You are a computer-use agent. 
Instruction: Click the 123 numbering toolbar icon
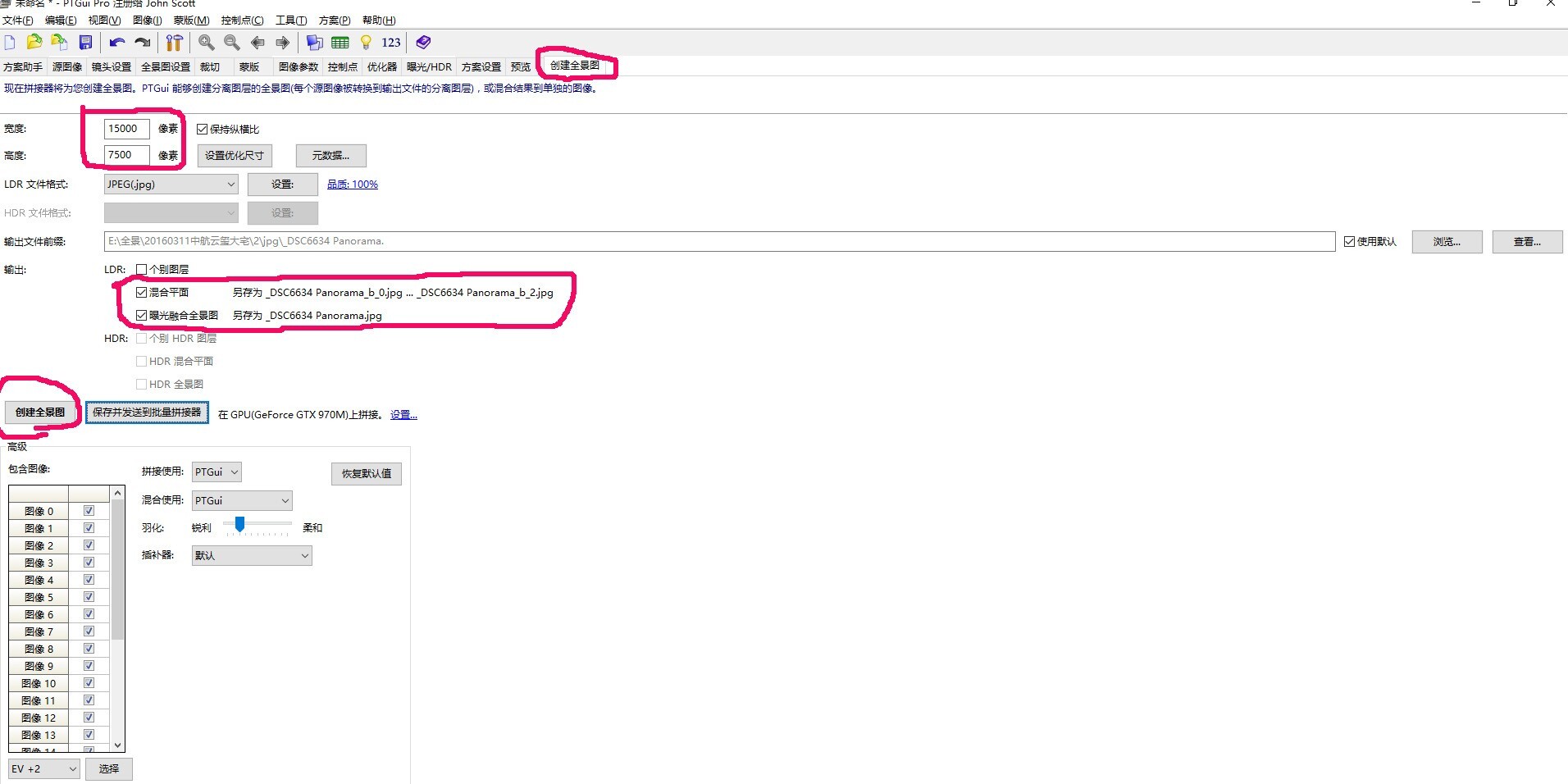click(x=391, y=43)
